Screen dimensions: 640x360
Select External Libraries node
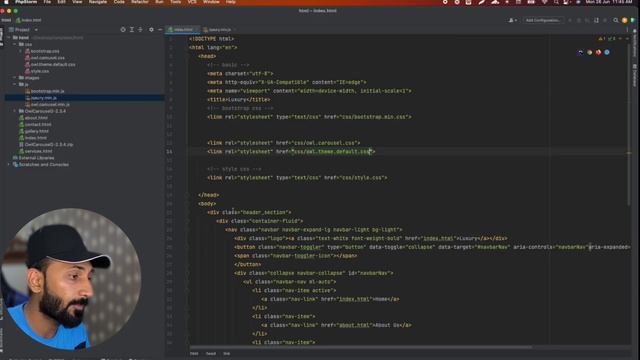pos(33,158)
